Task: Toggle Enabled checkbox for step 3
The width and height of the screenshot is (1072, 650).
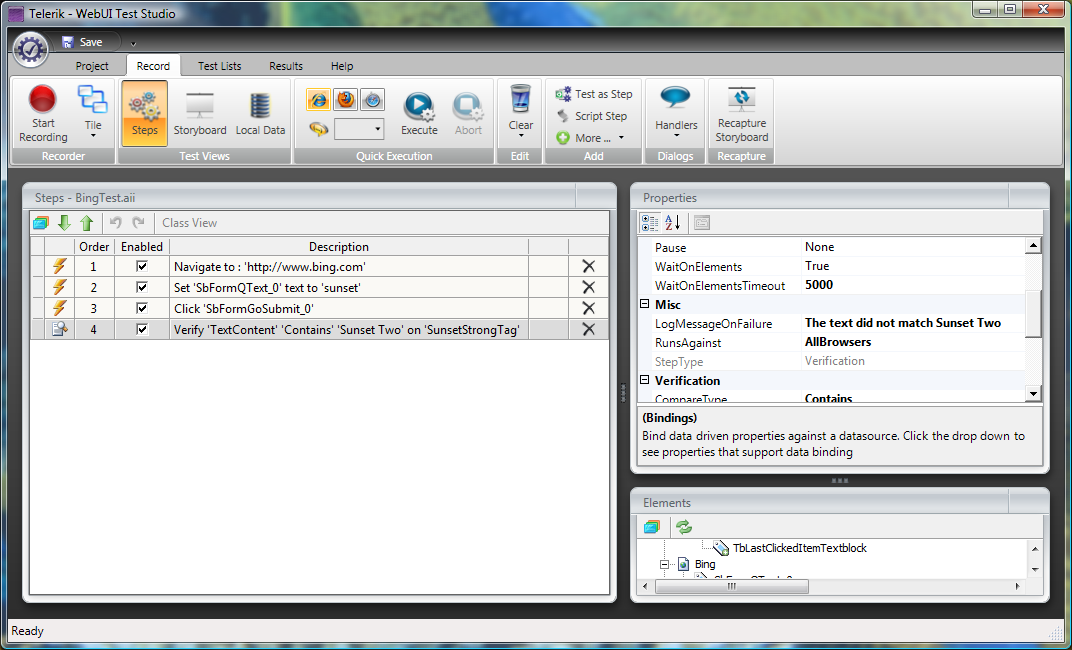Action: click(x=142, y=308)
